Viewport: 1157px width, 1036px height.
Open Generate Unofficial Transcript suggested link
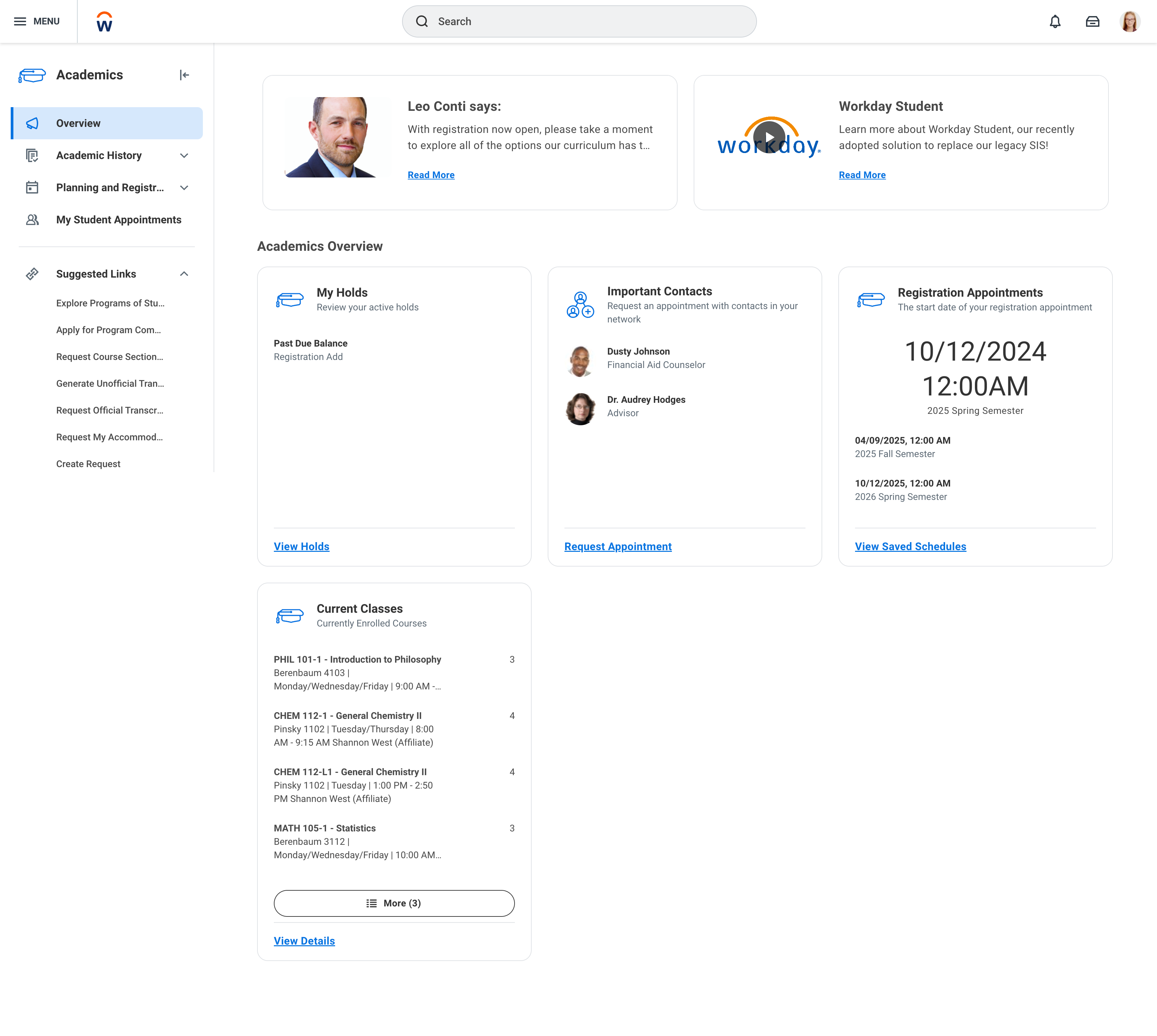(110, 384)
